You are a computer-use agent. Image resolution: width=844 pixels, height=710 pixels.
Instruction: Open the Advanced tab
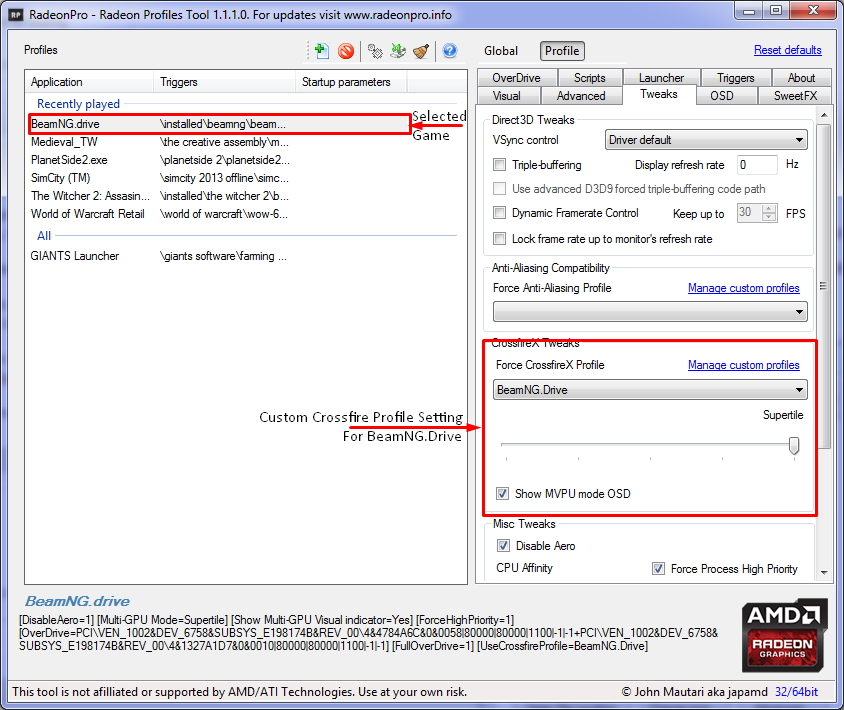[581, 96]
